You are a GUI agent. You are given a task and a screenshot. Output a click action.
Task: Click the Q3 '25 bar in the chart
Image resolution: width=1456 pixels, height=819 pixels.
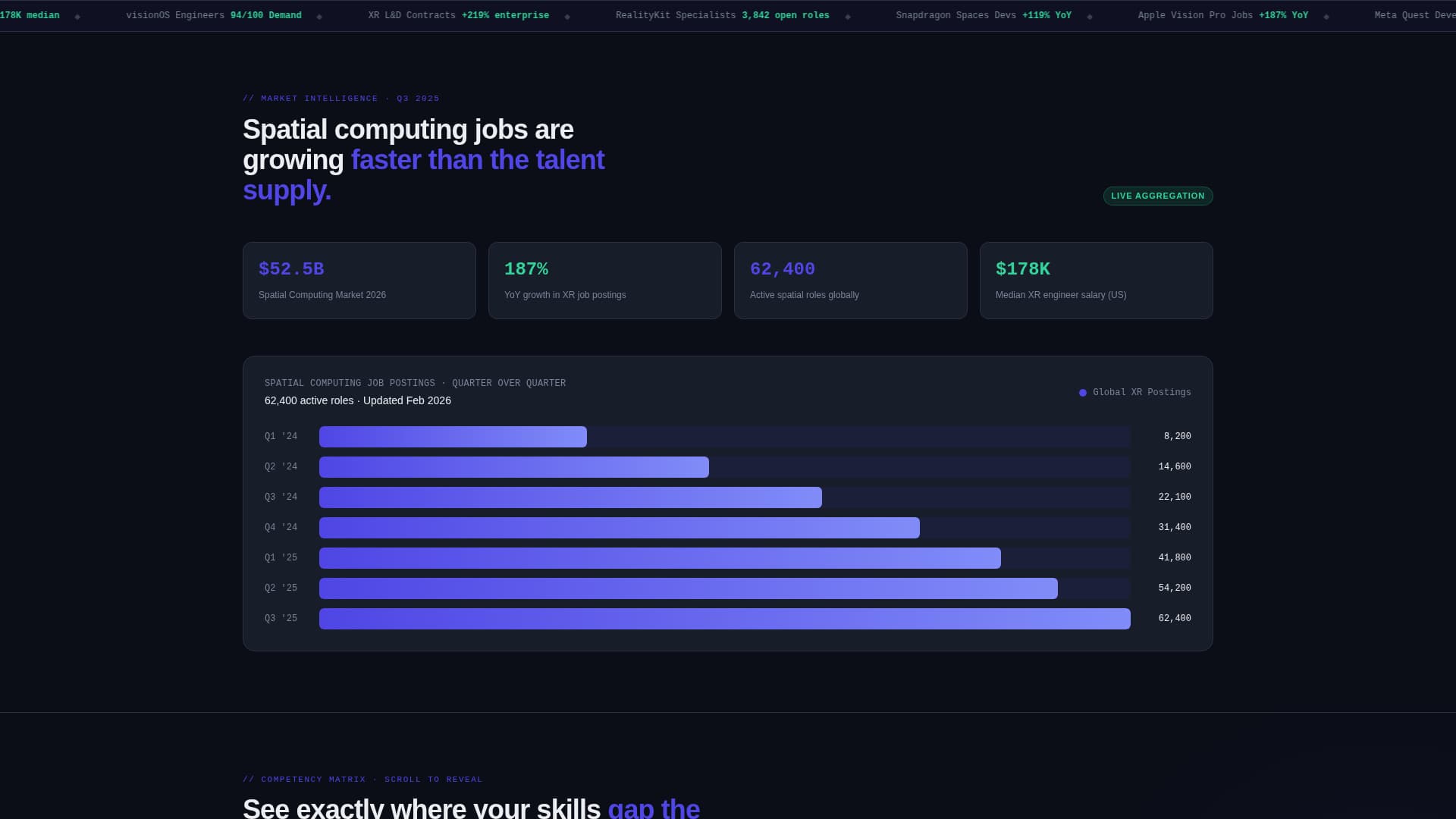[725, 619]
